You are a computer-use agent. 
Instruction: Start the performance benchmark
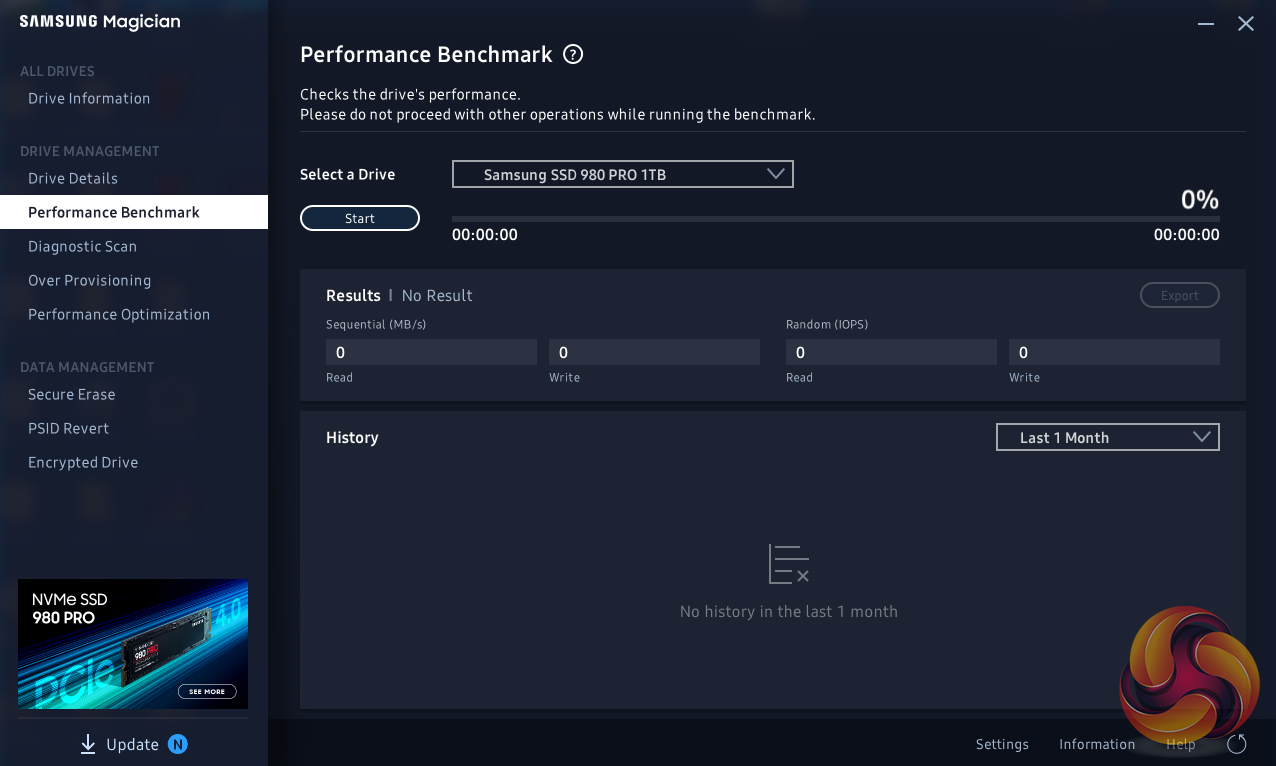tap(360, 218)
